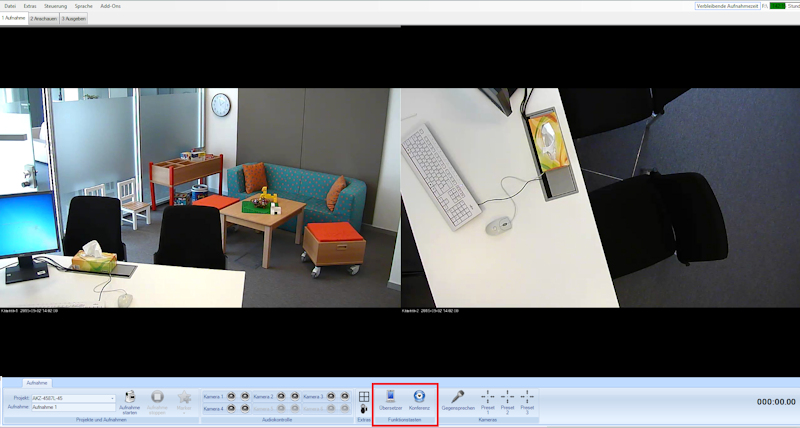The width and height of the screenshot is (800, 428).
Task: Open the Steuerung menu
Action: tap(55, 6)
